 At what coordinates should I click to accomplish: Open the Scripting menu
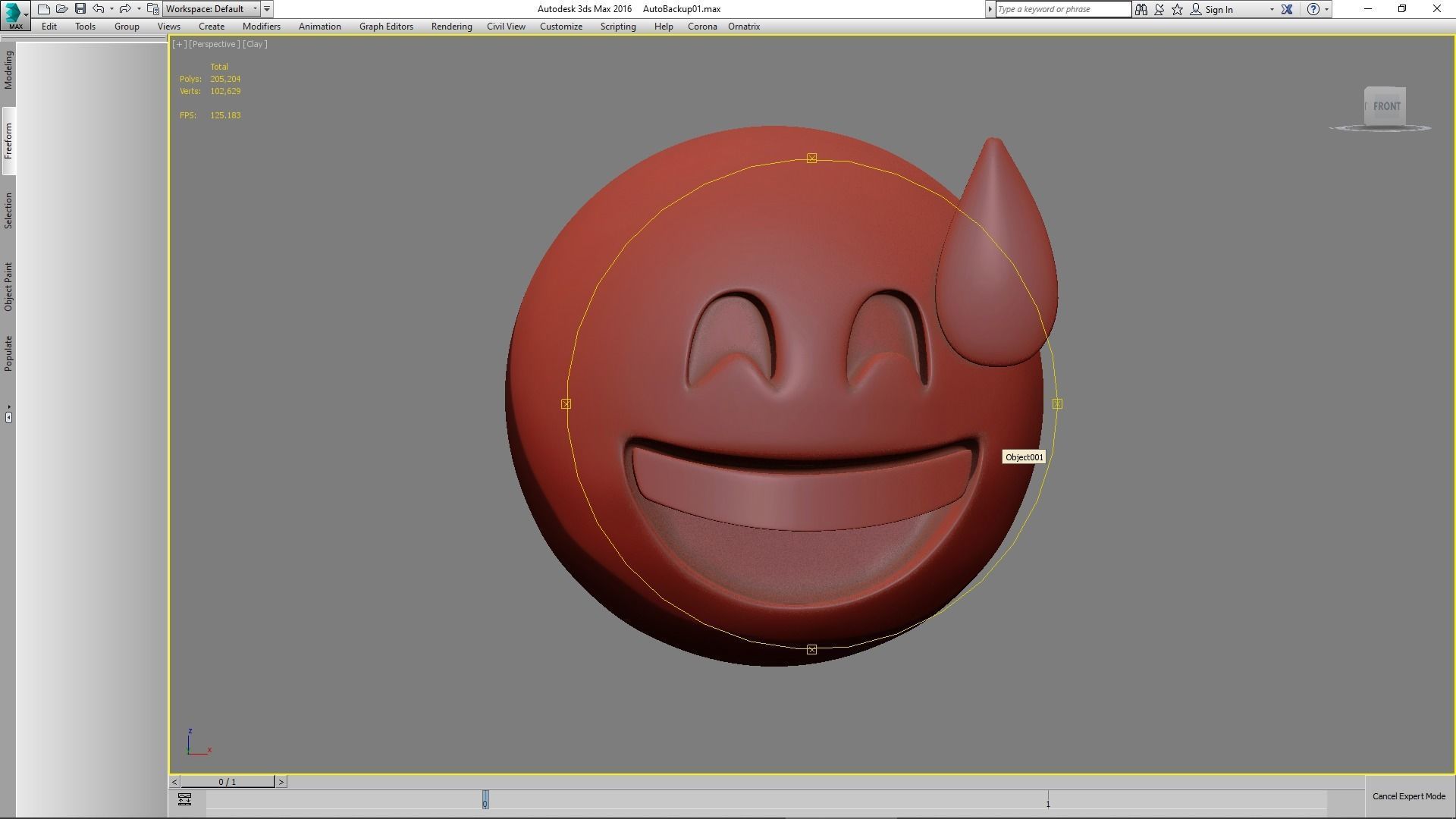pyautogui.click(x=618, y=26)
